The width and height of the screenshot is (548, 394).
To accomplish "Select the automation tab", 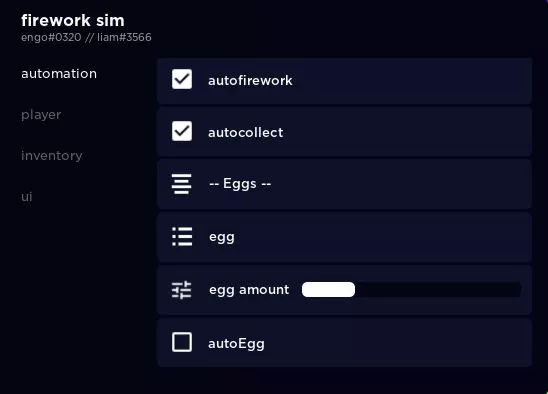I will 59,74.
